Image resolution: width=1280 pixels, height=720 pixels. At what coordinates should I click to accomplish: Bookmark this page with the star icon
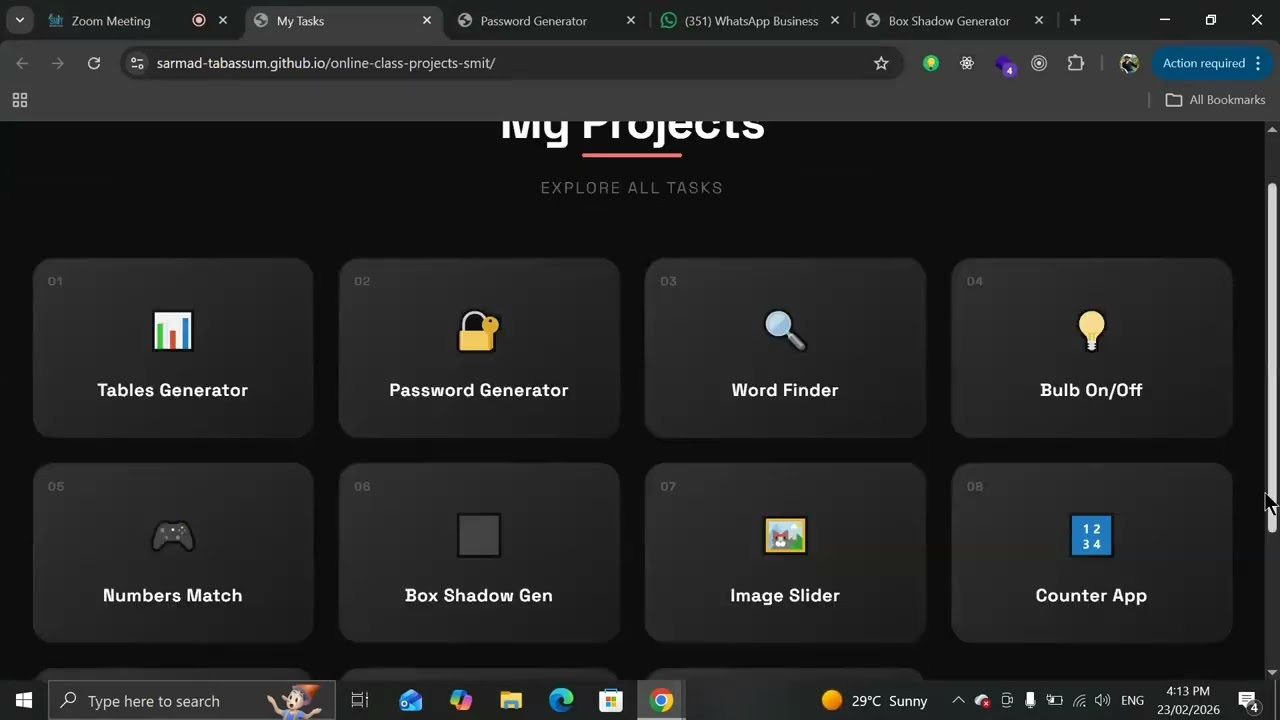pos(881,63)
